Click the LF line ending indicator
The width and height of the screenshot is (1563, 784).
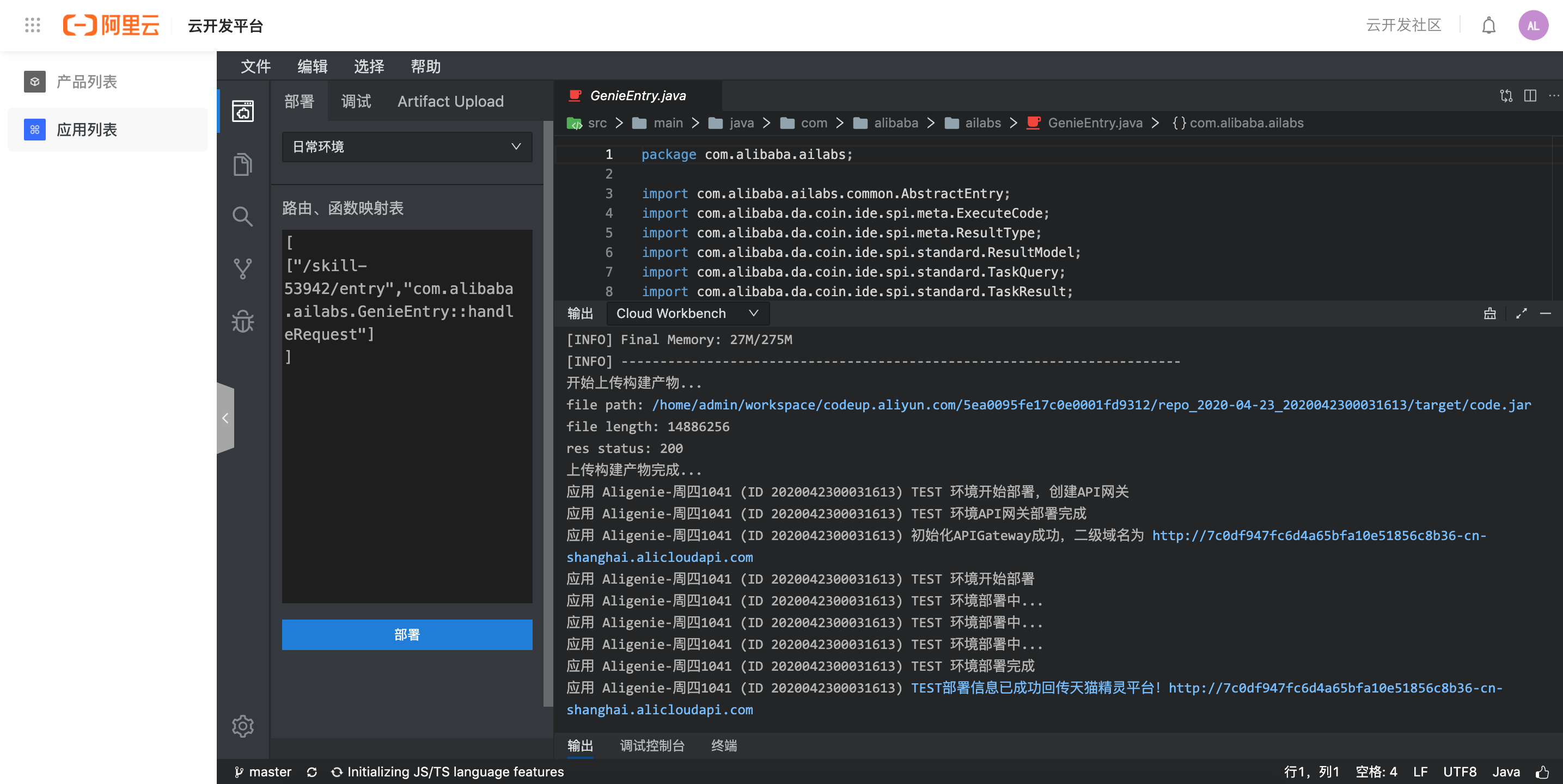point(1420,772)
